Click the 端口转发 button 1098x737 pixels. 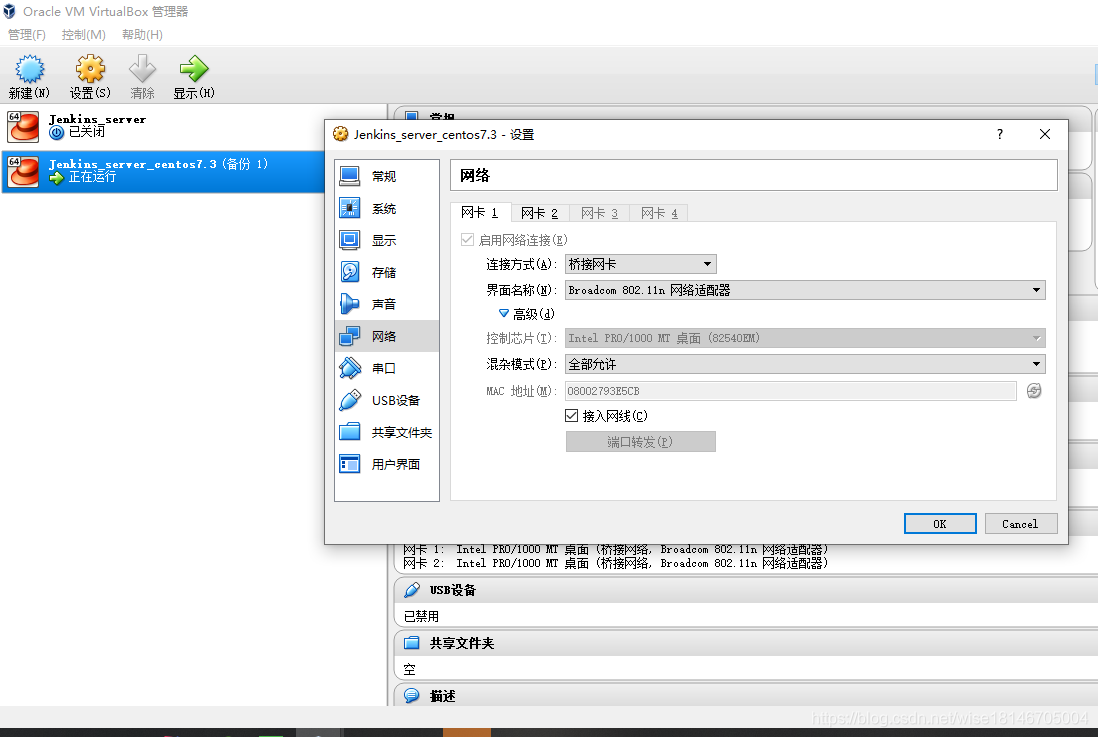(640, 441)
